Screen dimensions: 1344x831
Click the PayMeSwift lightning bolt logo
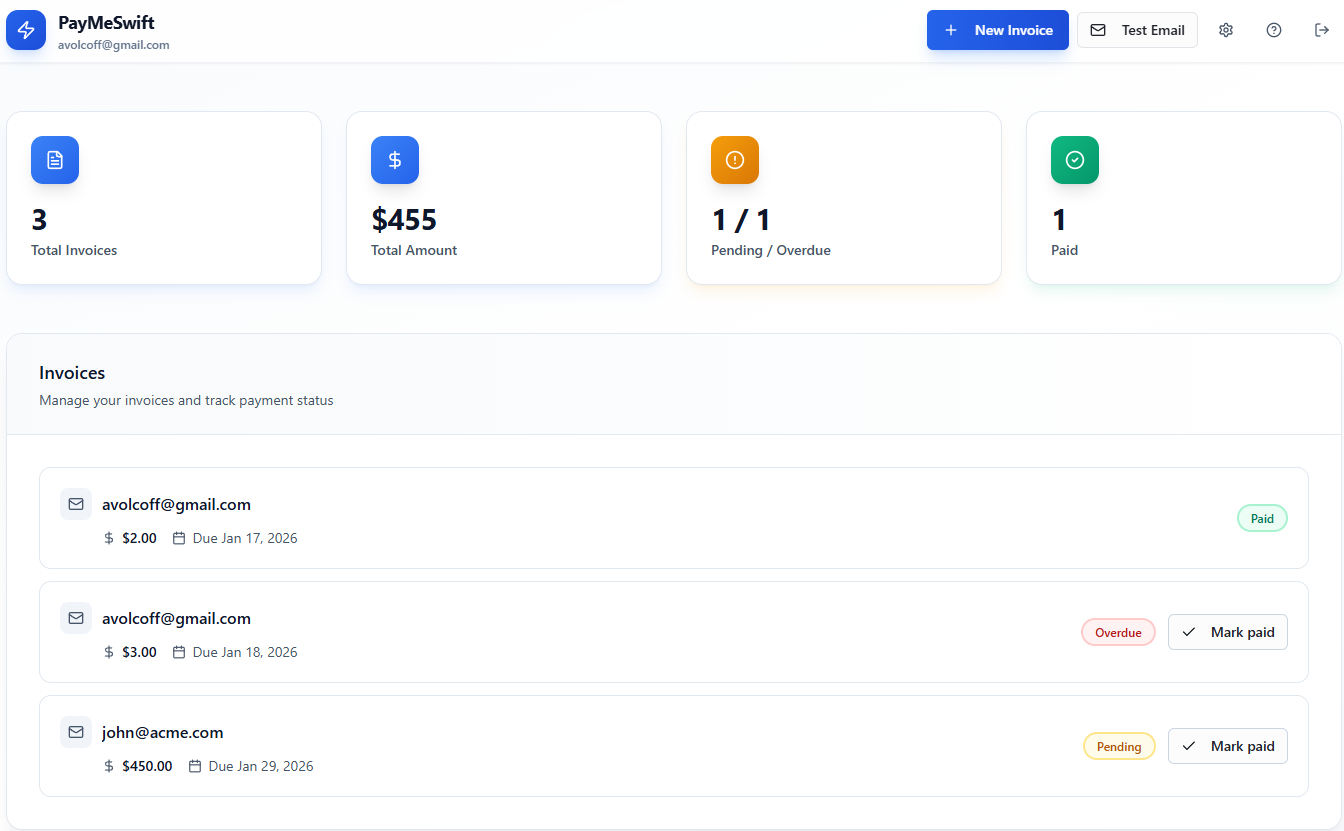pos(26,30)
